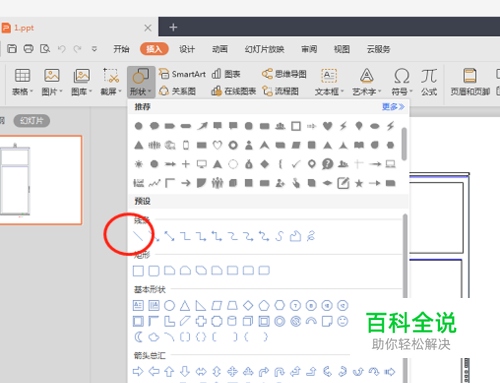Click the recommended shapes scrollbar
500x383 pixels.
point(404,144)
